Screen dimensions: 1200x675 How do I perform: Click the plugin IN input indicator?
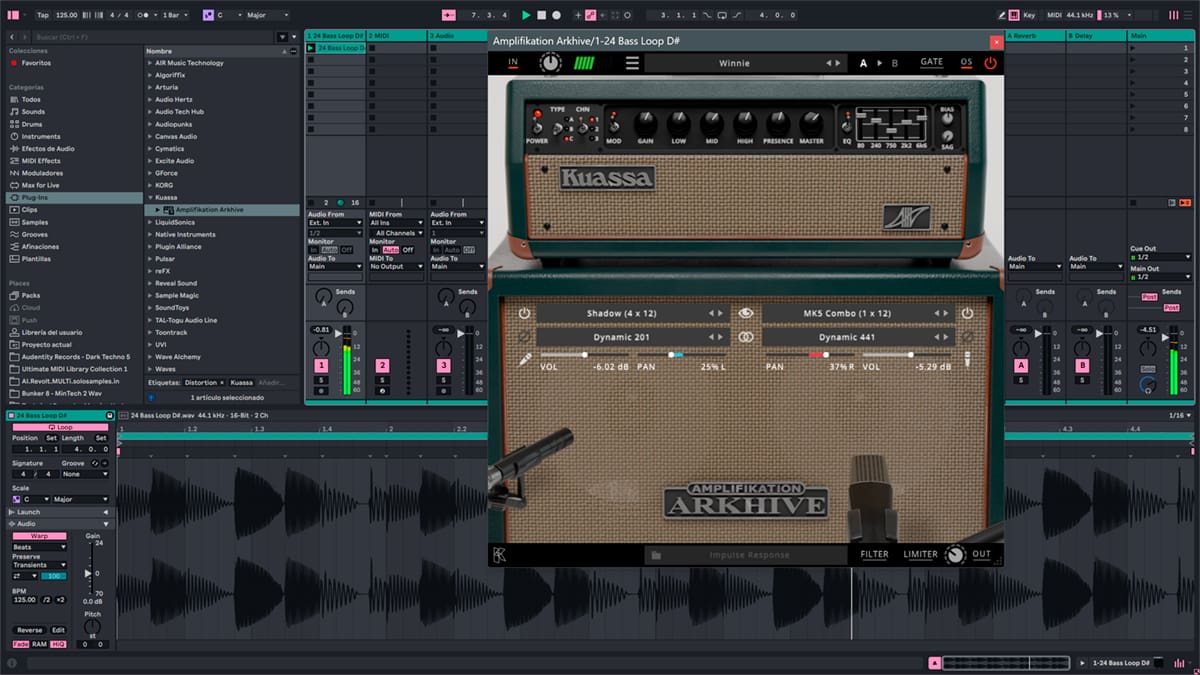(513, 63)
